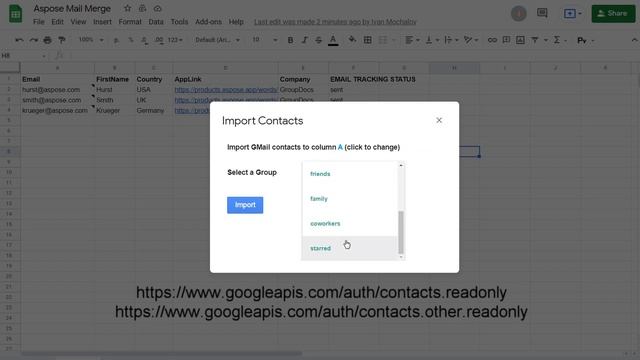Click the group list scroll-up arrow
This screenshot has height=360, width=640.
[x=401, y=165]
